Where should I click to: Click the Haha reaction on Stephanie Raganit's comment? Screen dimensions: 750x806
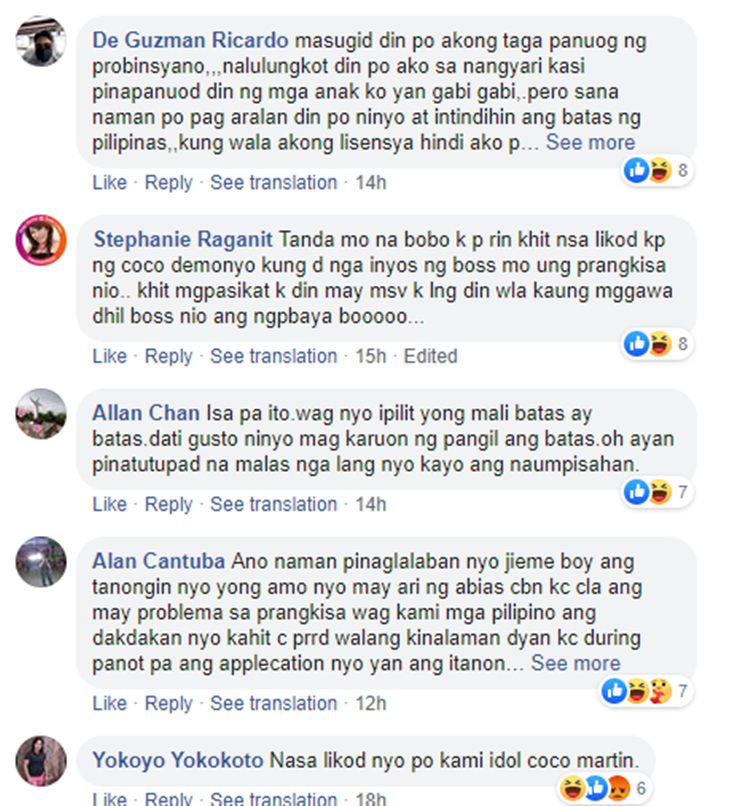pos(660,343)
